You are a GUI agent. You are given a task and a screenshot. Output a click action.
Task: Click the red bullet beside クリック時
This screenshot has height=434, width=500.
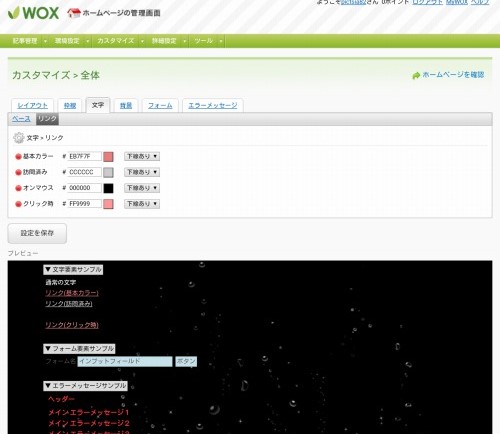pos(18,204)
